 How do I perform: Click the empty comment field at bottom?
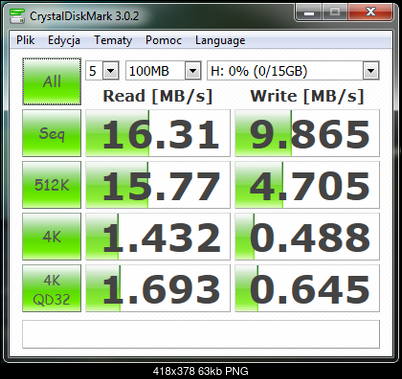pos(201,334)
